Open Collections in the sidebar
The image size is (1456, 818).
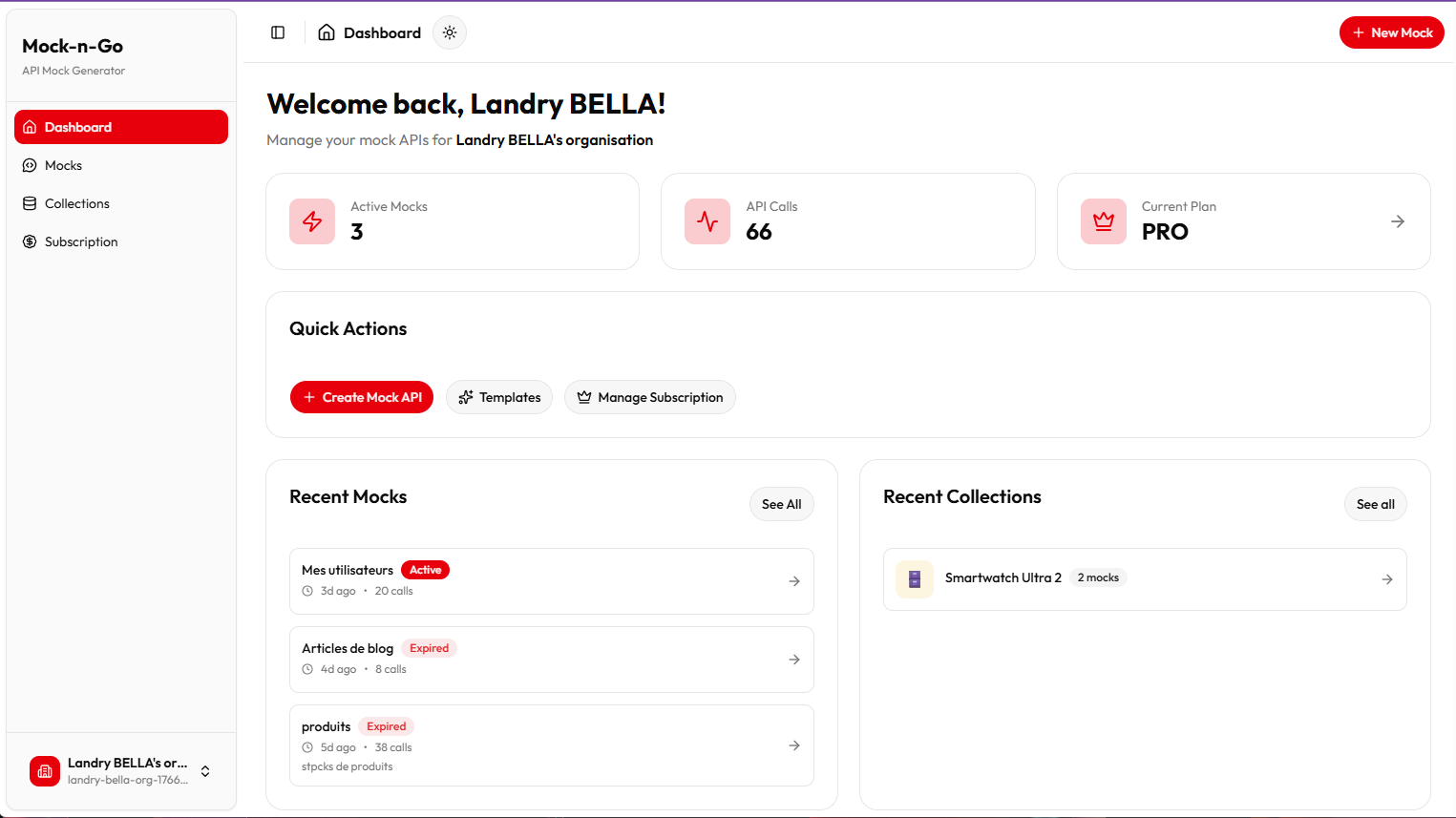pos(76,203)
